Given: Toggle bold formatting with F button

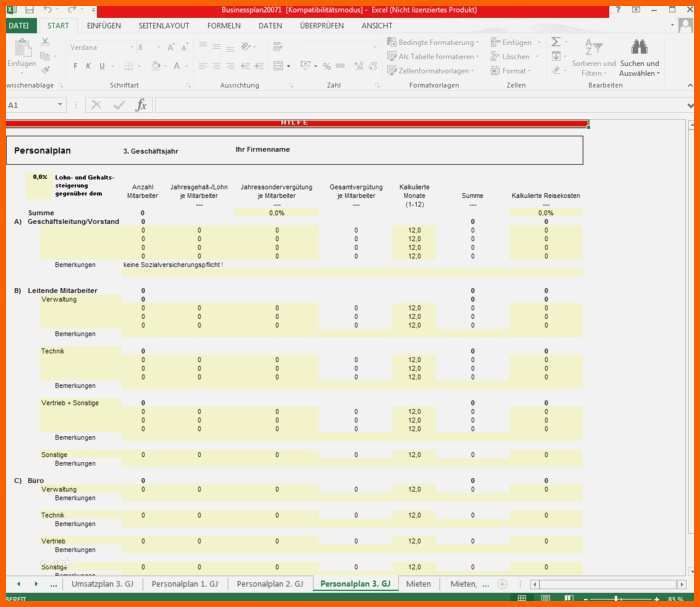Looking at the screenshot, I should point(74,66).
